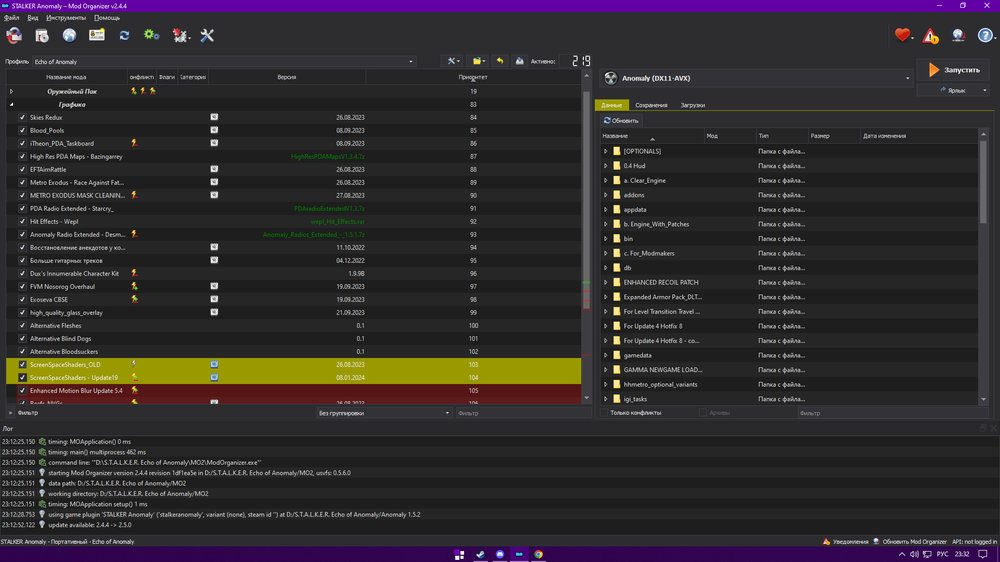
Task: Uncheck high_quality_glass_overlay mod
Action: point(22,313)
